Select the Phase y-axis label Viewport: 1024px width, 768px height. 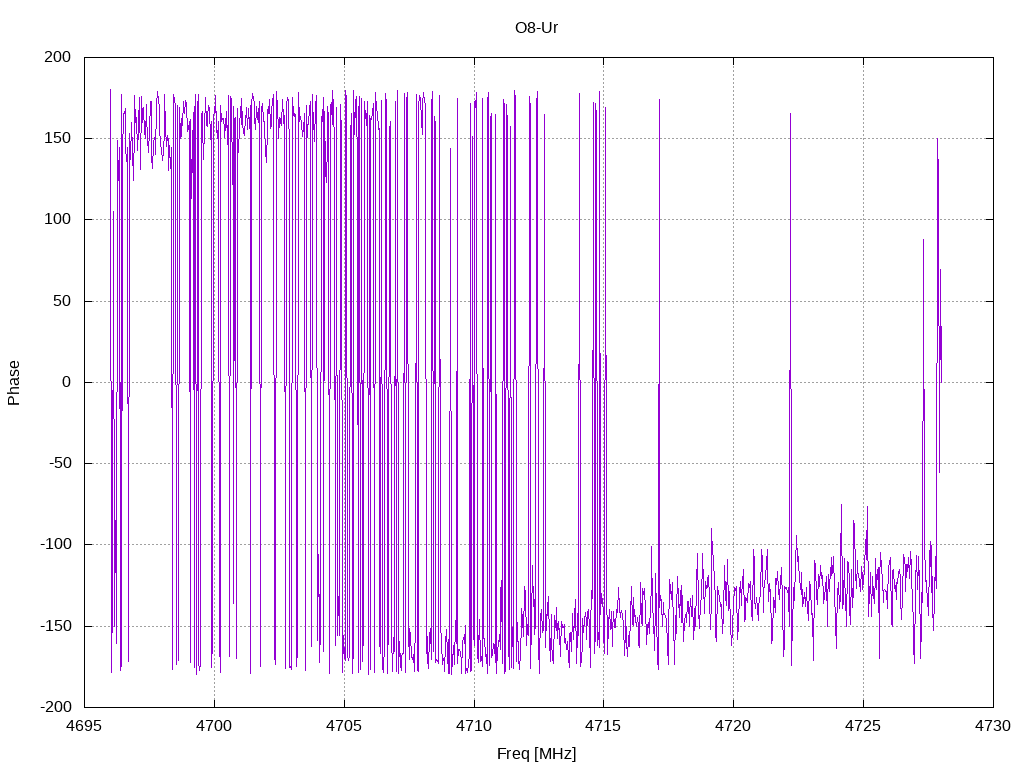pos(14,383)
